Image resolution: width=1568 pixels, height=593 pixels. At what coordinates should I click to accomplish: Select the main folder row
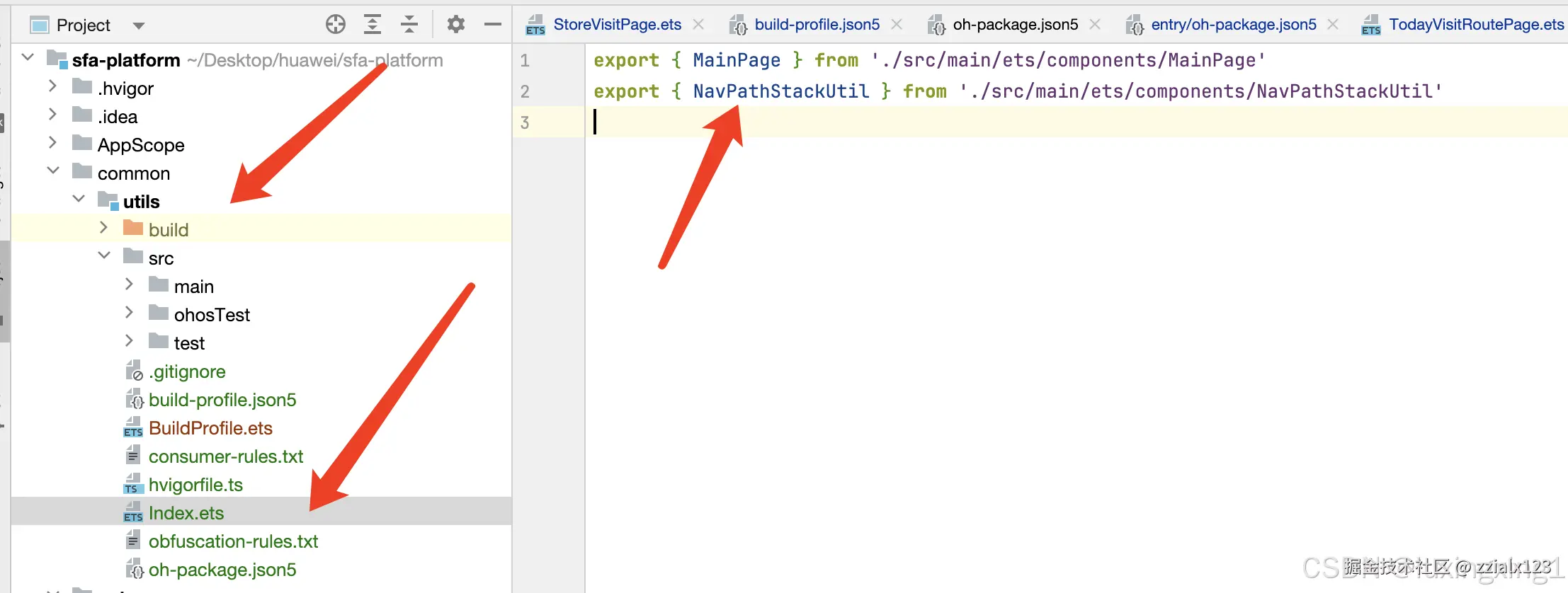261,287
